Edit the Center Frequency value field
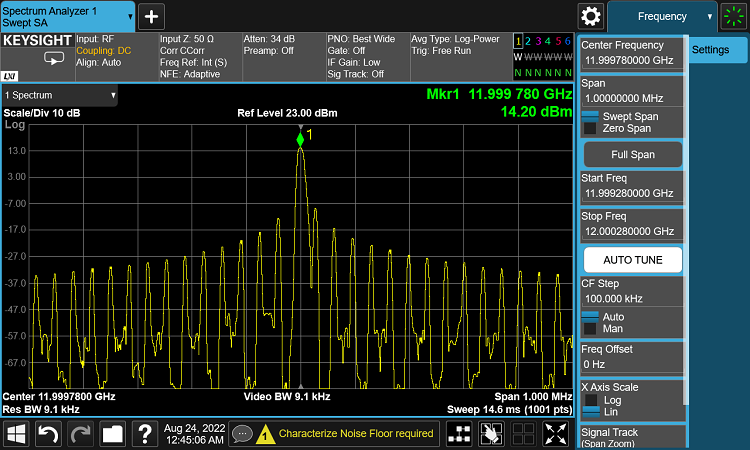Screen dimensions: 750x450 click(630, 61)
